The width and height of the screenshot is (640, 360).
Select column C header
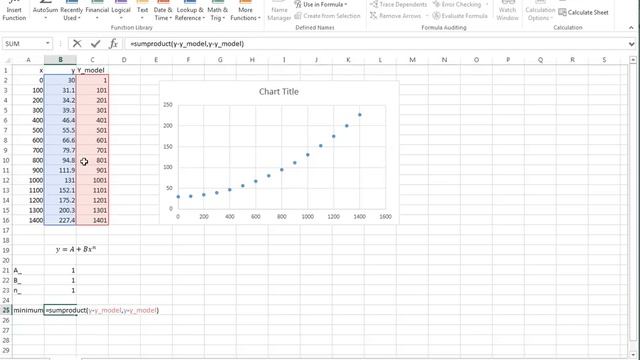(x=92, y=60)
